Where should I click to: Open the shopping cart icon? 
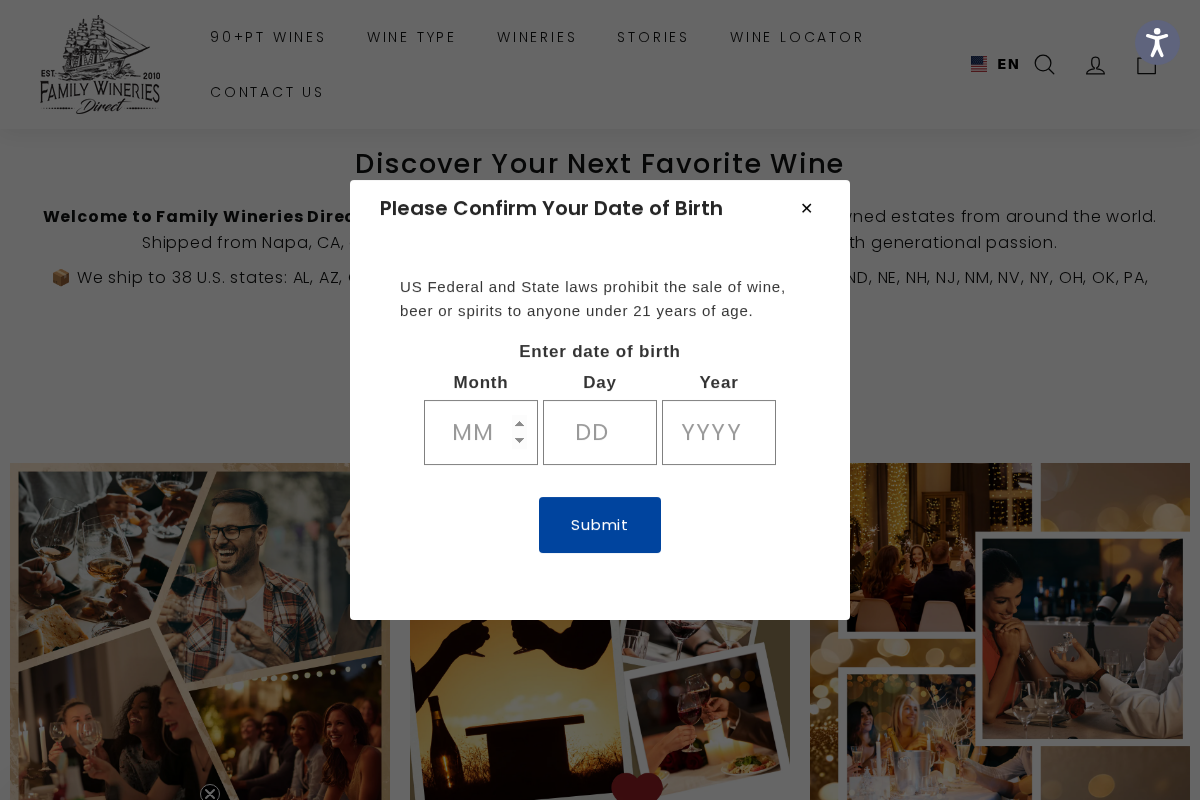1146,65
